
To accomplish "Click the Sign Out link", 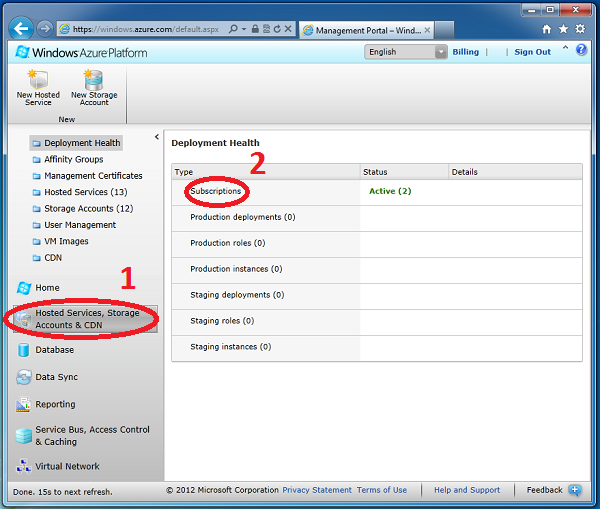I will pyautogui.click(x=532, y=52).
